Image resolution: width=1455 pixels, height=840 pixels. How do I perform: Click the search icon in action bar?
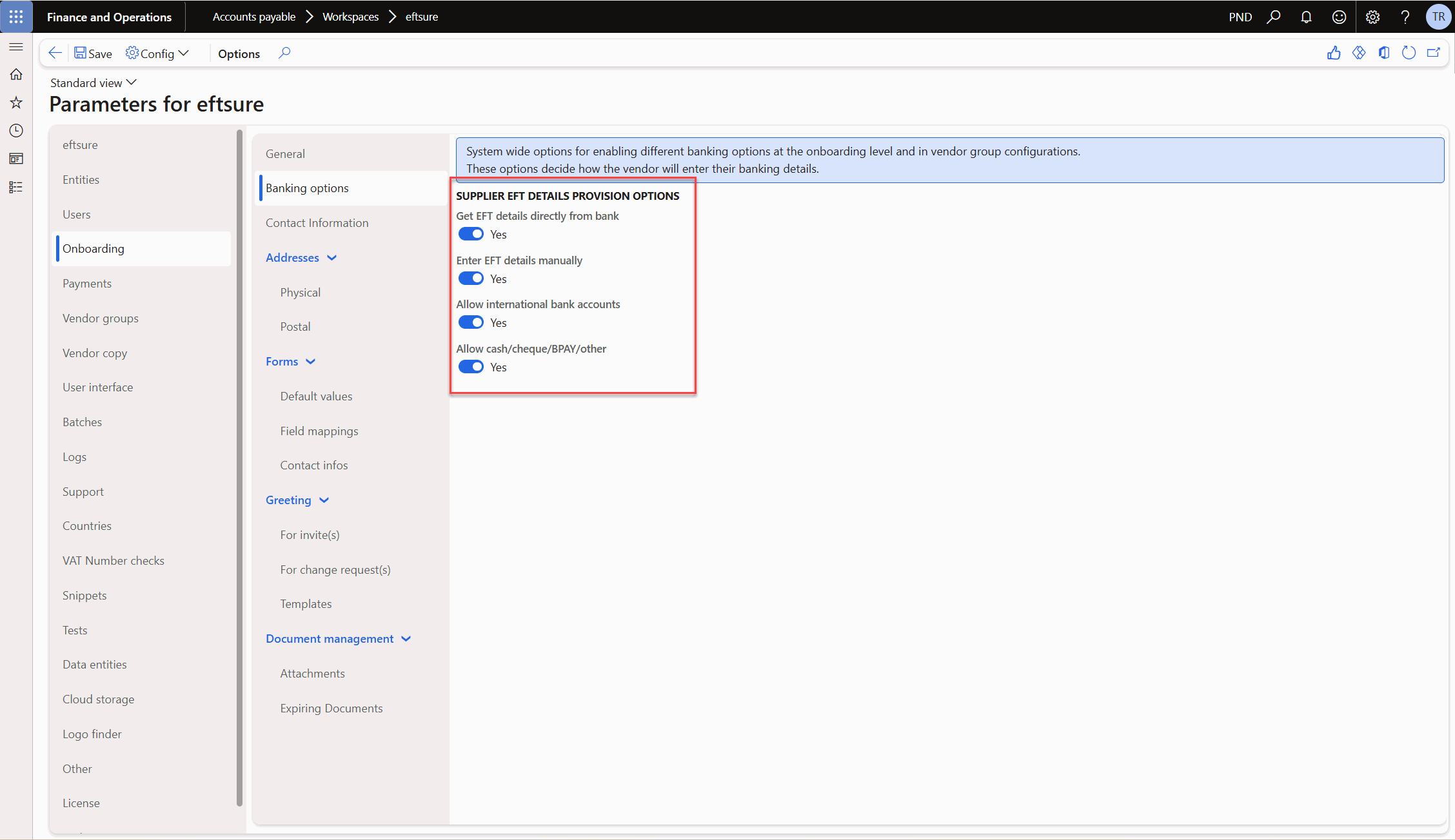pos(284,53)
